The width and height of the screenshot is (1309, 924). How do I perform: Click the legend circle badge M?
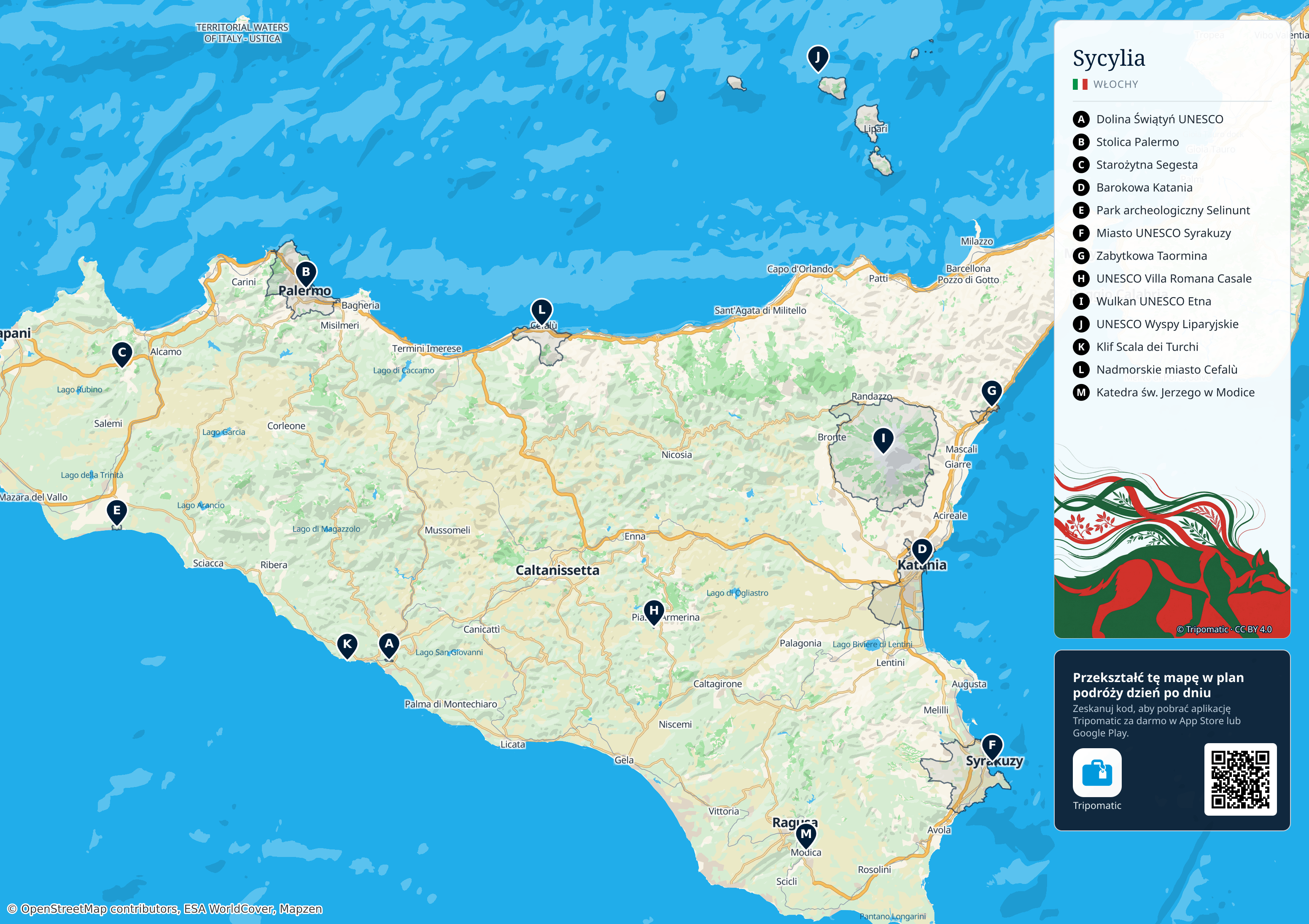pyautogui.click(x=1081, y=392)
